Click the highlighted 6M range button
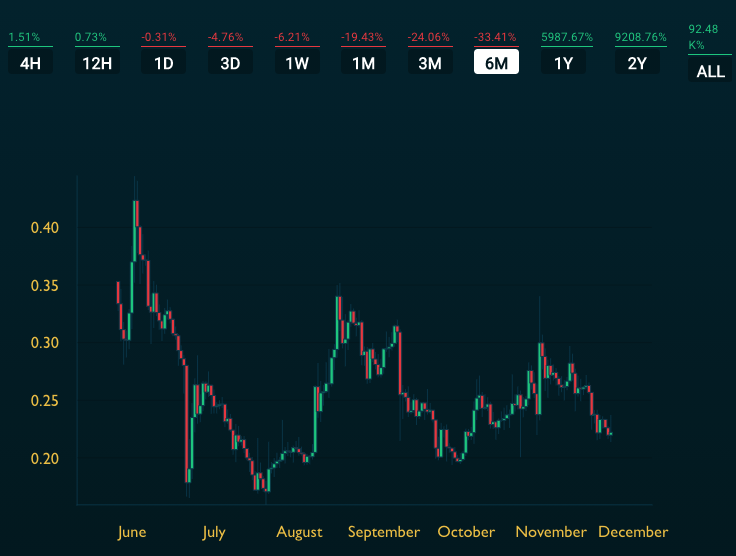 [x=496, y=62]
